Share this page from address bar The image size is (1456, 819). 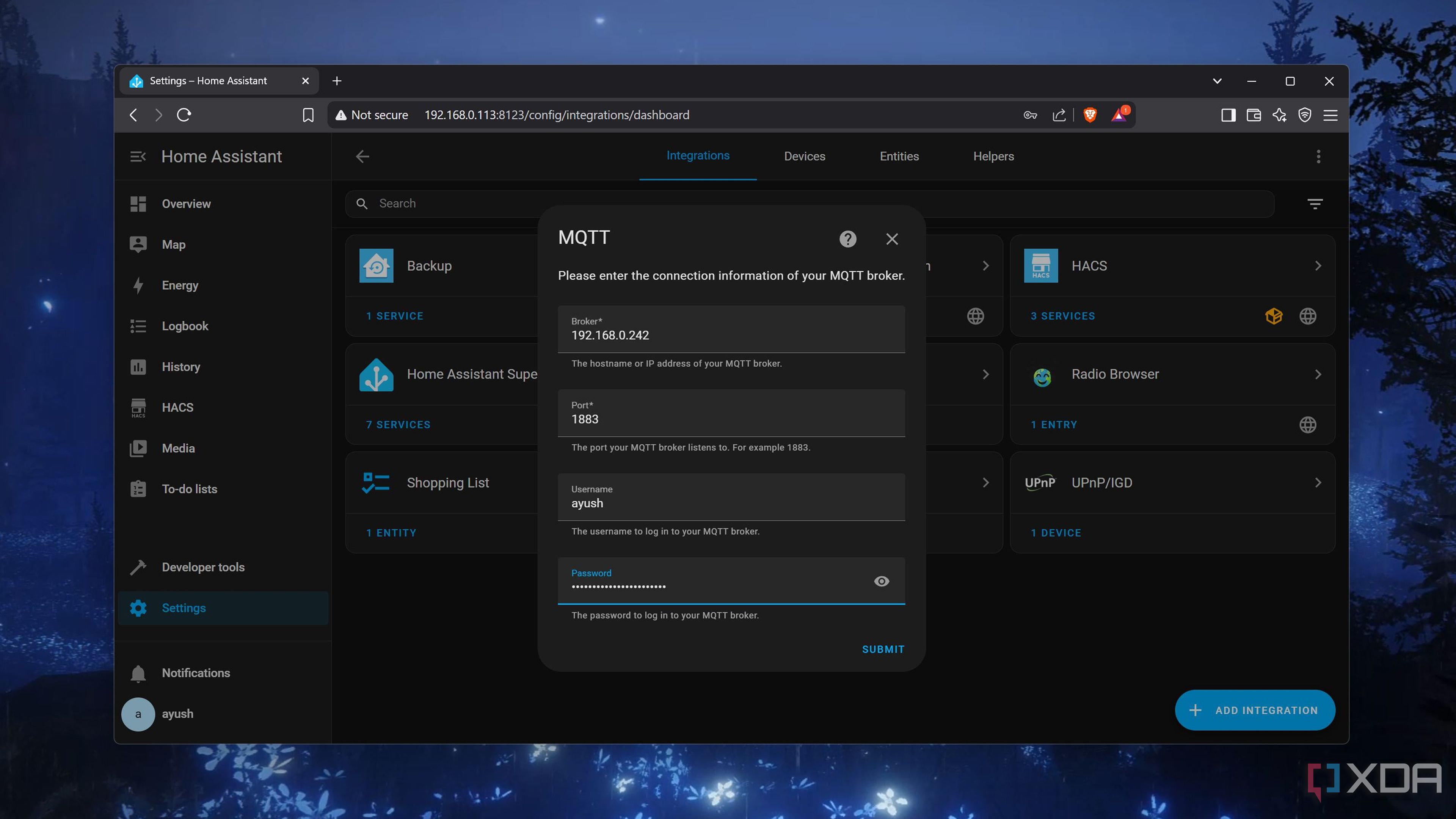pyautogui.click(x=1059, y=115)
